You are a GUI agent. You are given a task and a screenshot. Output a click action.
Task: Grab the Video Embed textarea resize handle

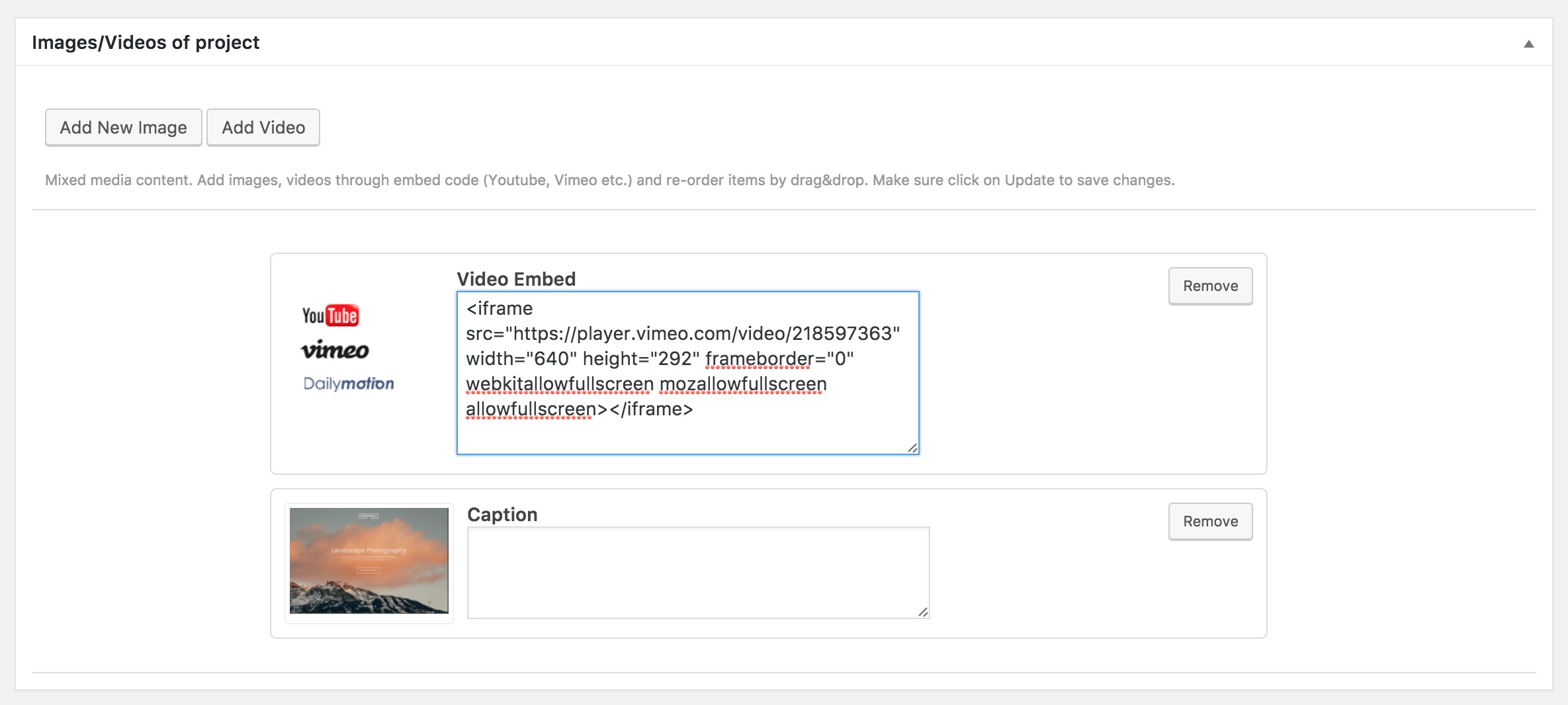point(912,448)
